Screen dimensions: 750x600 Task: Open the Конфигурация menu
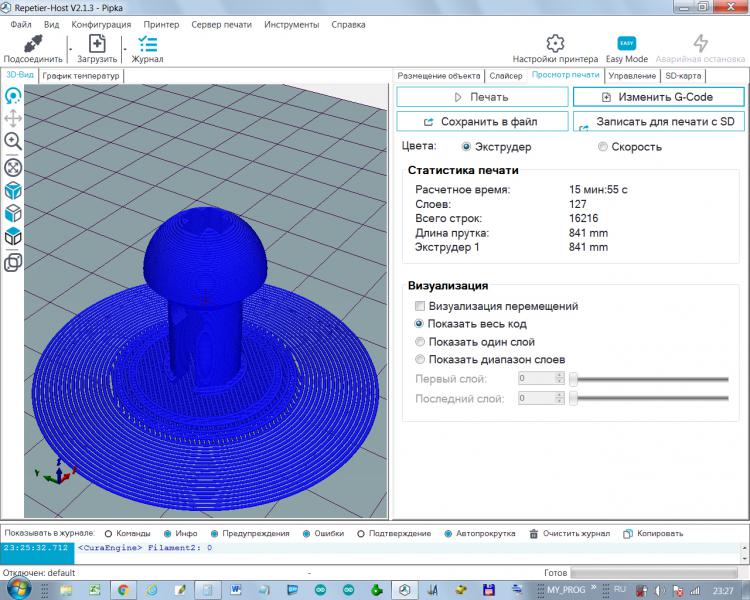pos(101,23)
